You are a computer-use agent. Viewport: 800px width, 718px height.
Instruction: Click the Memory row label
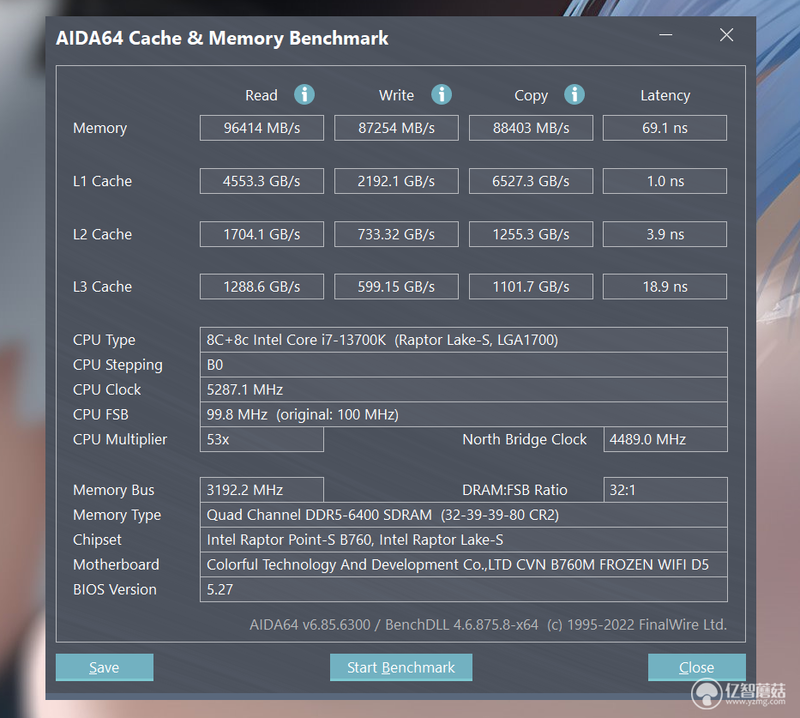[x=100, y=128]
